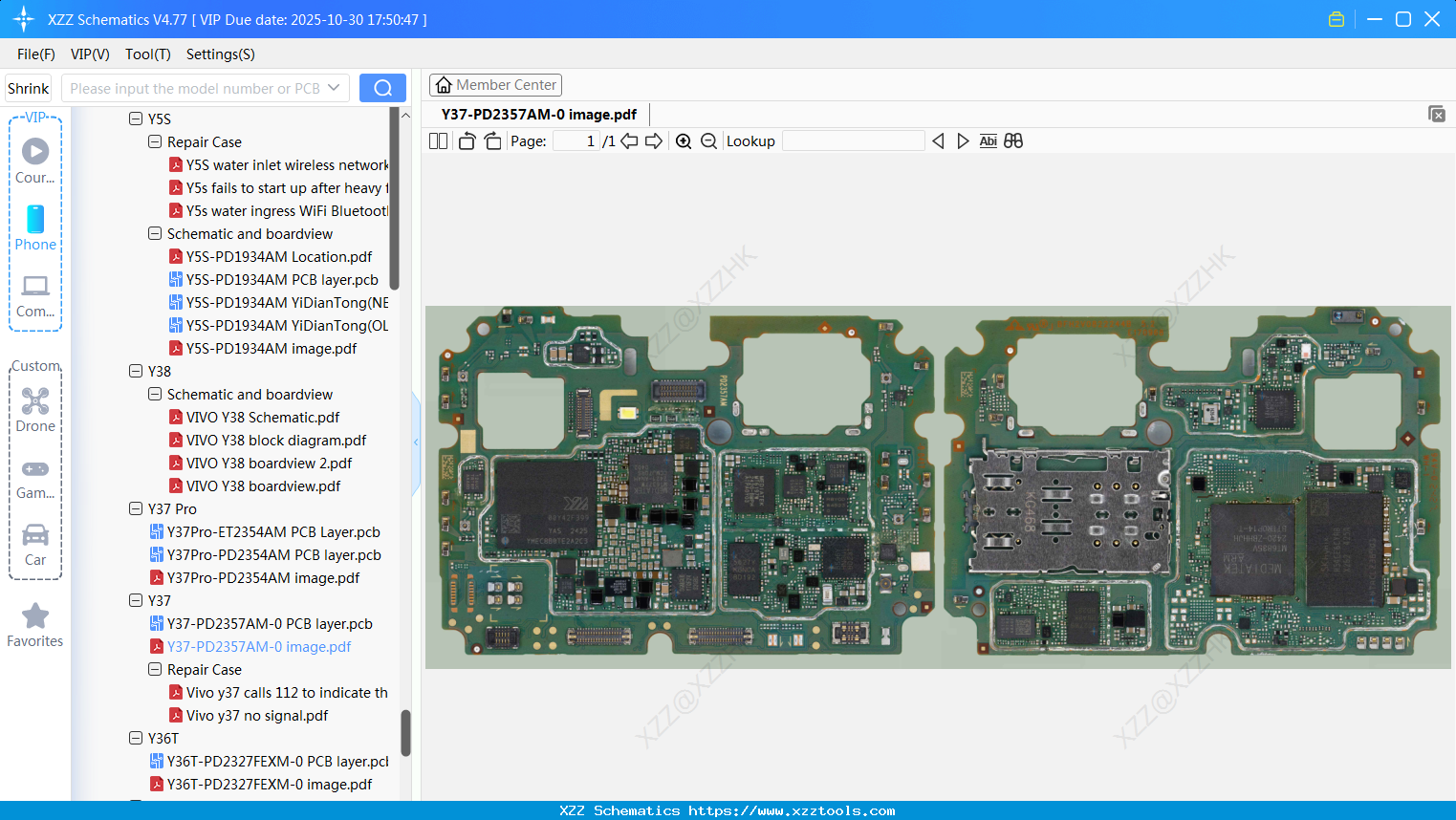The width and height of the screenshot is (1456, 820).
Task: Collapse the Y37 Pro tree node
Action: point(136,508)
